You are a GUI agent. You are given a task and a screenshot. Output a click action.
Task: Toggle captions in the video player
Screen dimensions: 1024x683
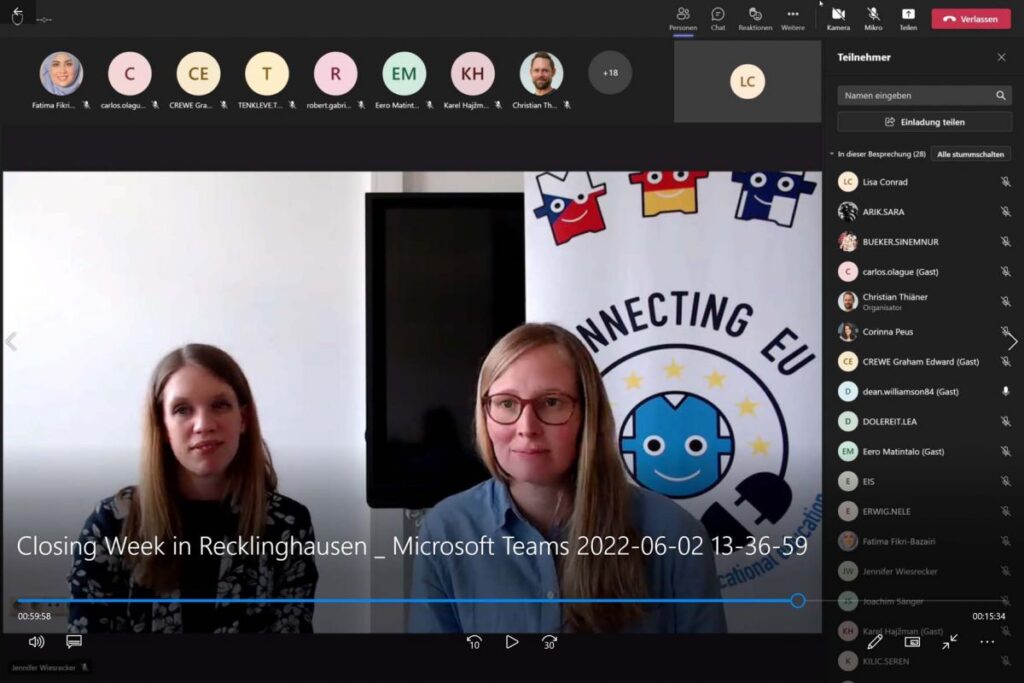[74, 642]
